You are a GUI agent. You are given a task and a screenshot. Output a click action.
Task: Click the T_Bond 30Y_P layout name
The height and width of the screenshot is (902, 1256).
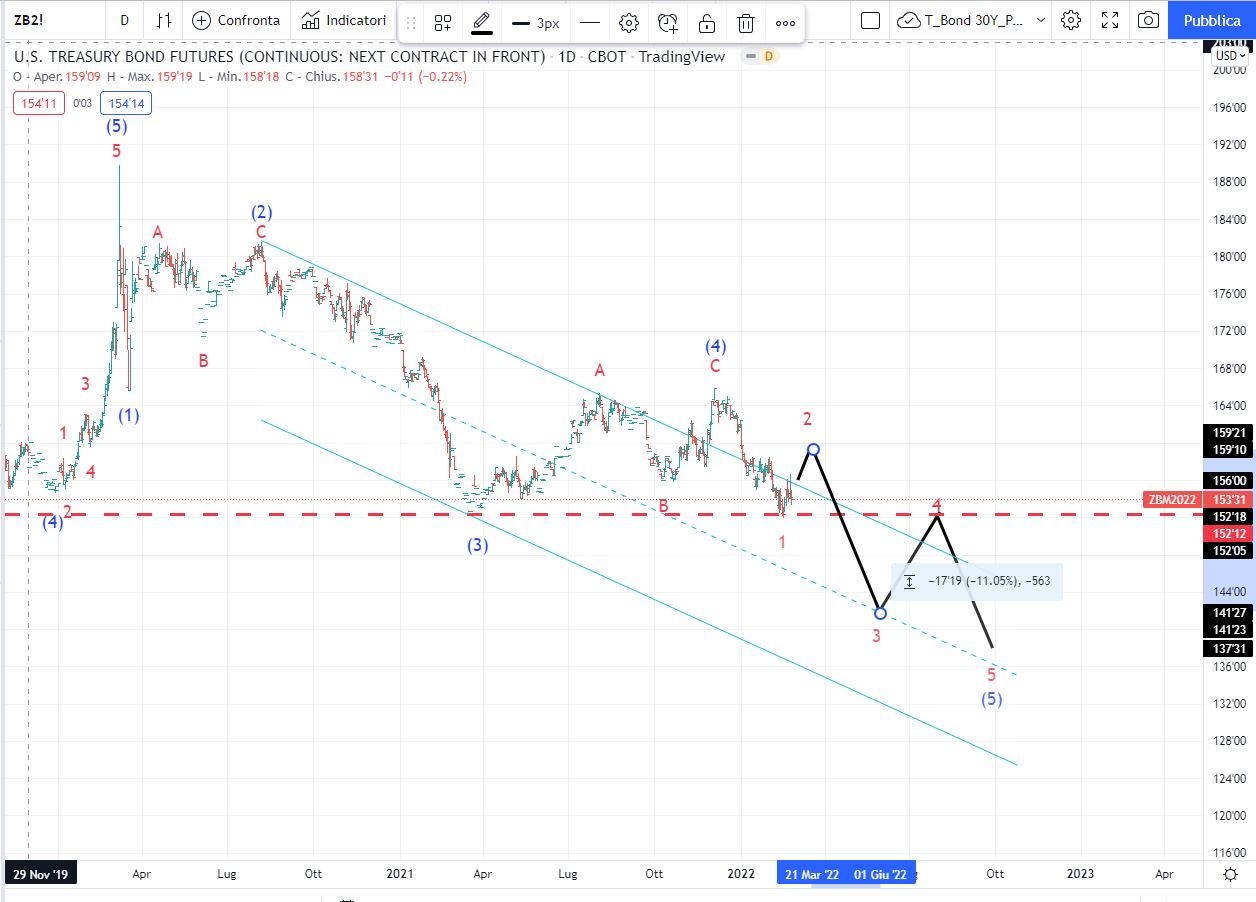(x=976, y=20)
